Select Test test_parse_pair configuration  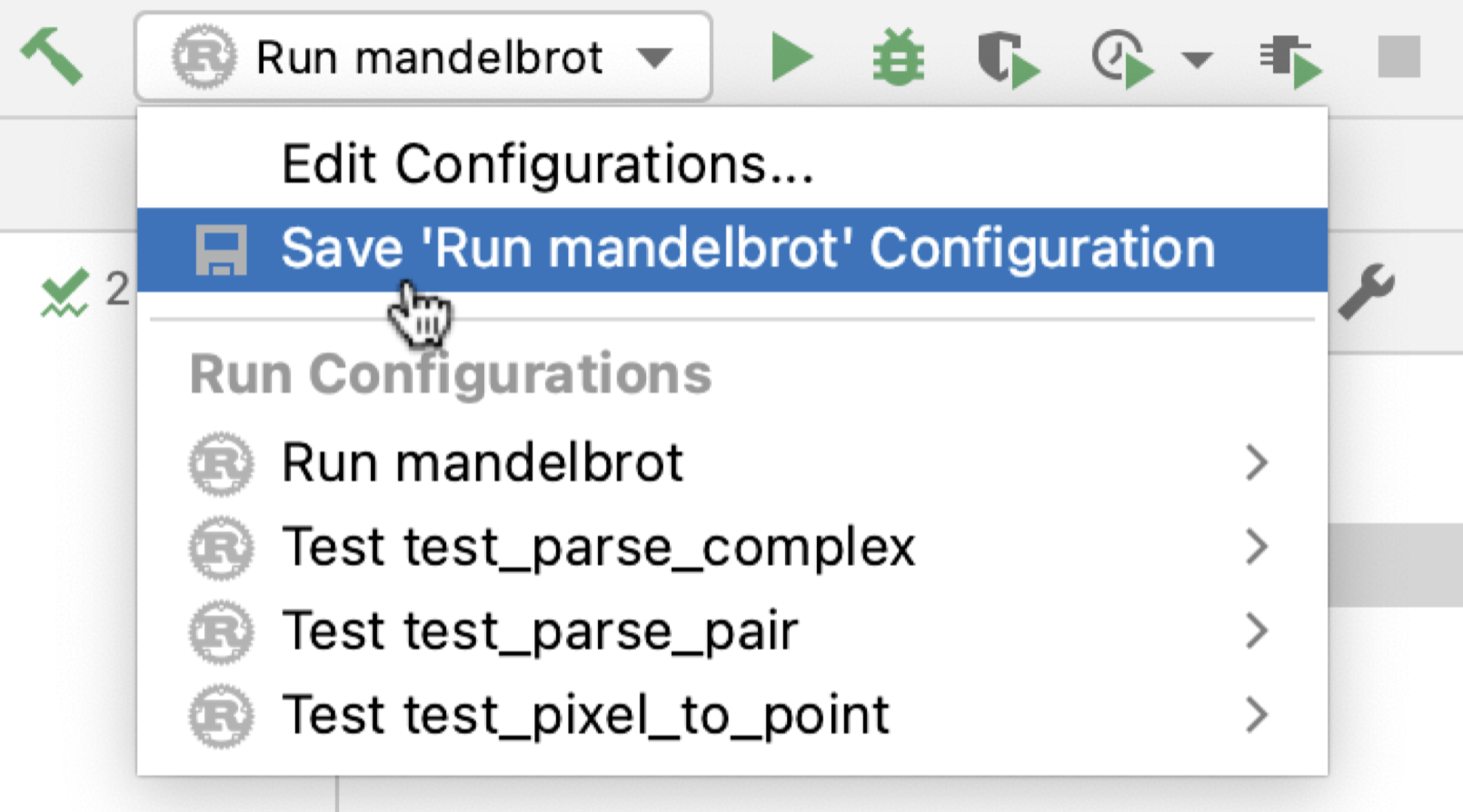pyautogui.click(x=540, y=631)
